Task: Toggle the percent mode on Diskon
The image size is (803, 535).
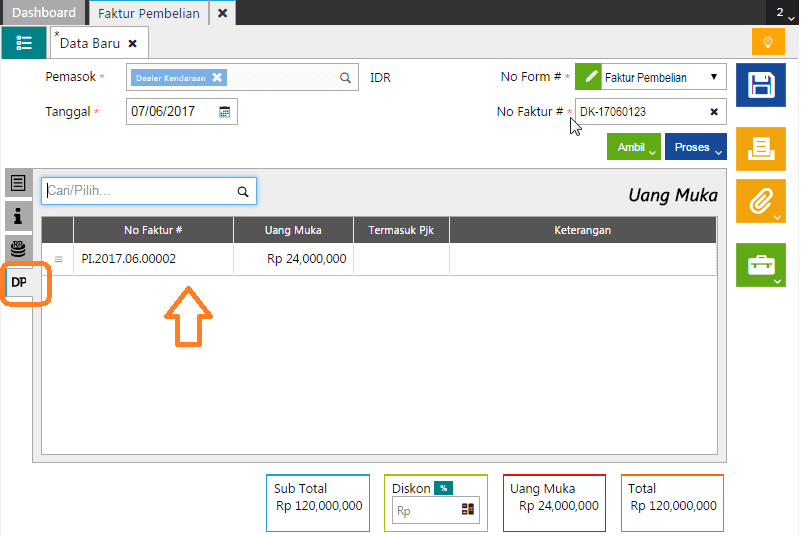Action: (443, 488)
